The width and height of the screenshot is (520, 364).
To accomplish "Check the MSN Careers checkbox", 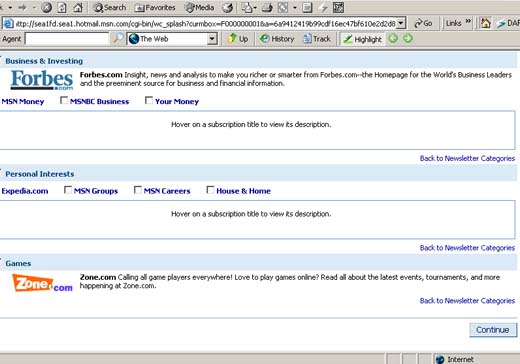I will (x=138, y=190).
